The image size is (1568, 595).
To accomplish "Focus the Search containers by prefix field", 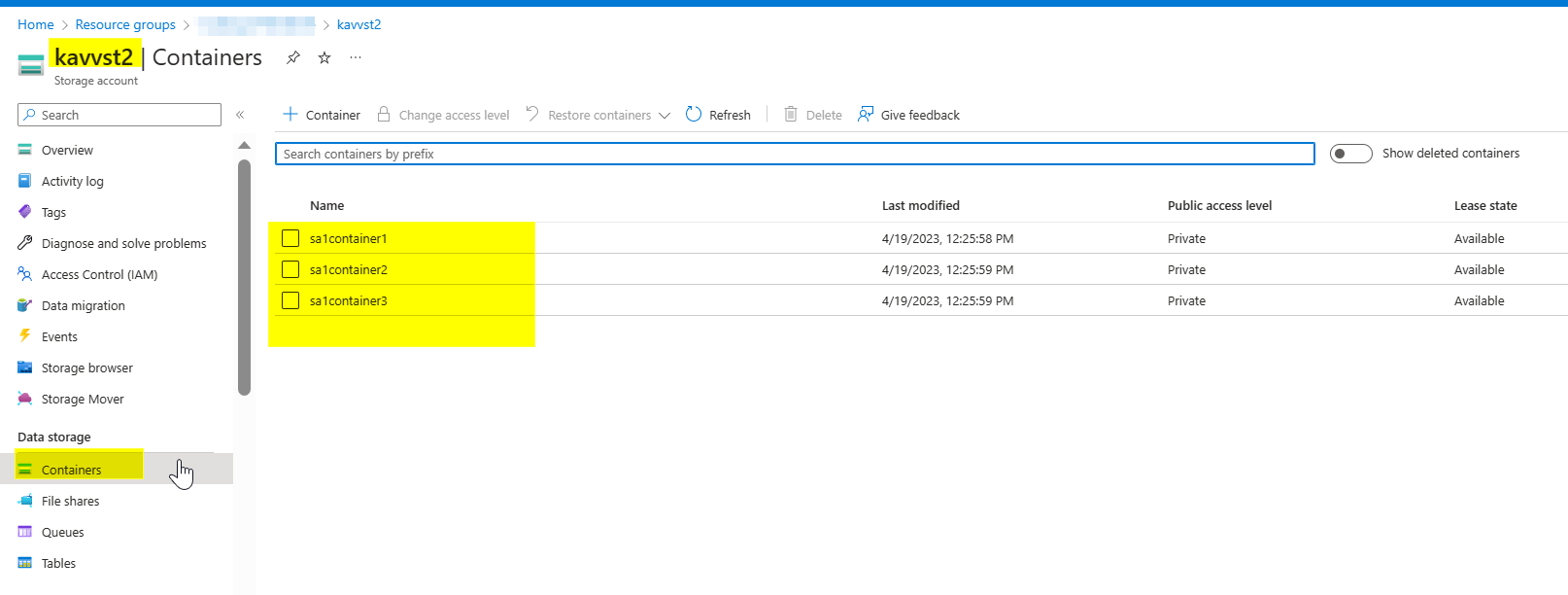I will point(795,154).
